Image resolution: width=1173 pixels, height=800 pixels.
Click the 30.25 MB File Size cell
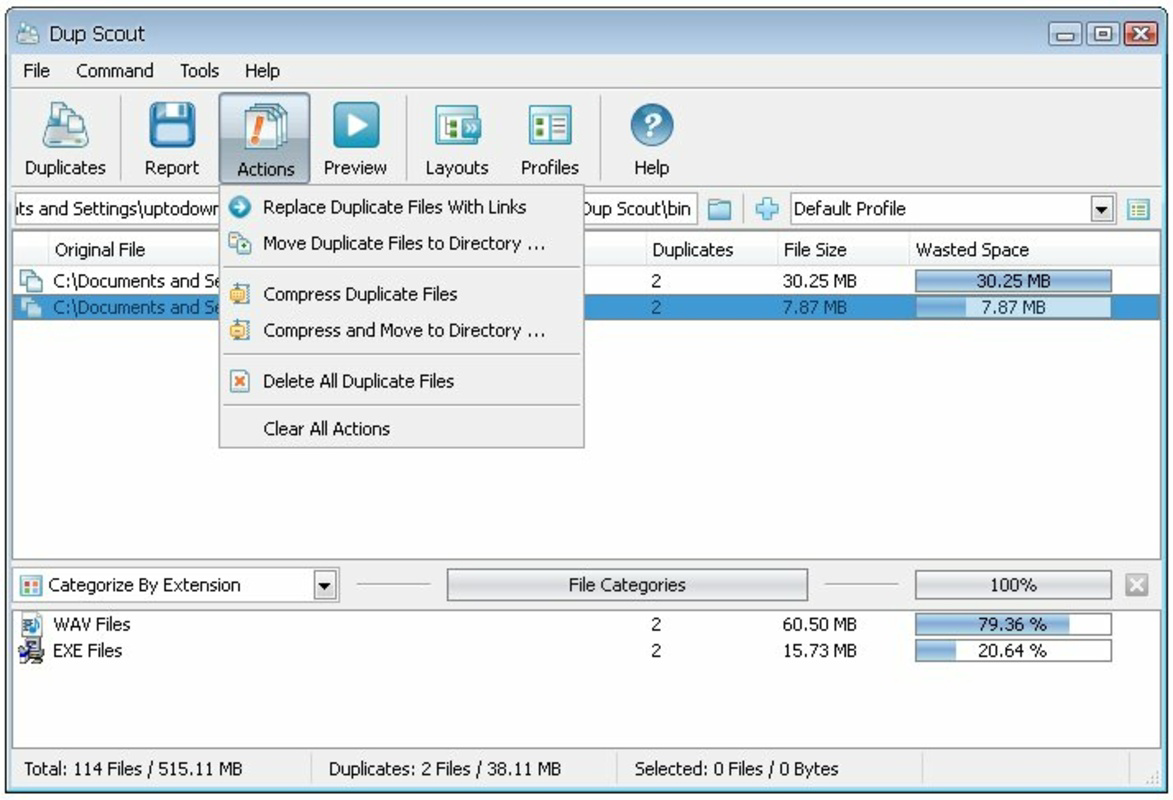click(819, 281)
